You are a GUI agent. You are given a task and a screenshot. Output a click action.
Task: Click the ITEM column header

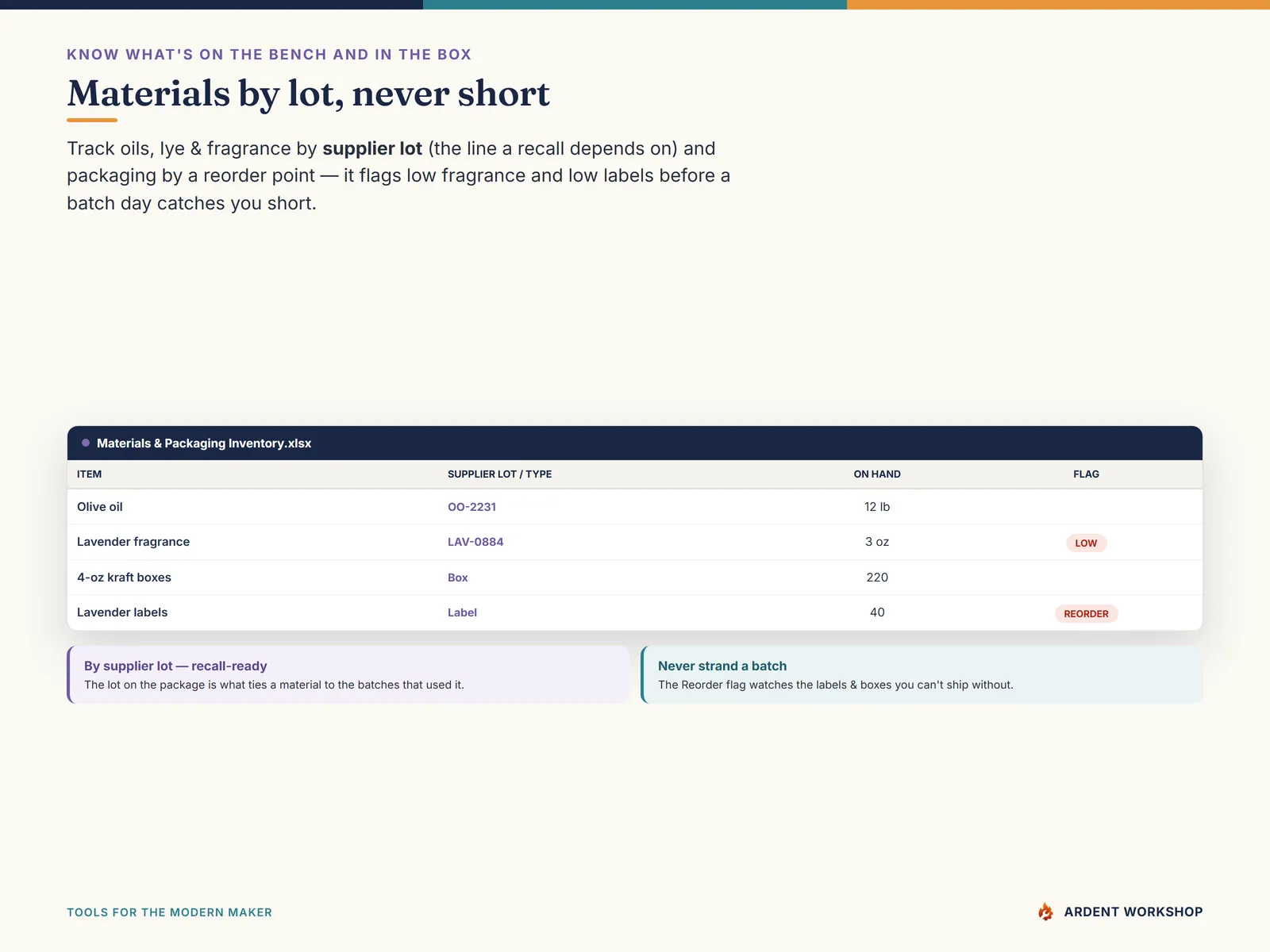89,474
